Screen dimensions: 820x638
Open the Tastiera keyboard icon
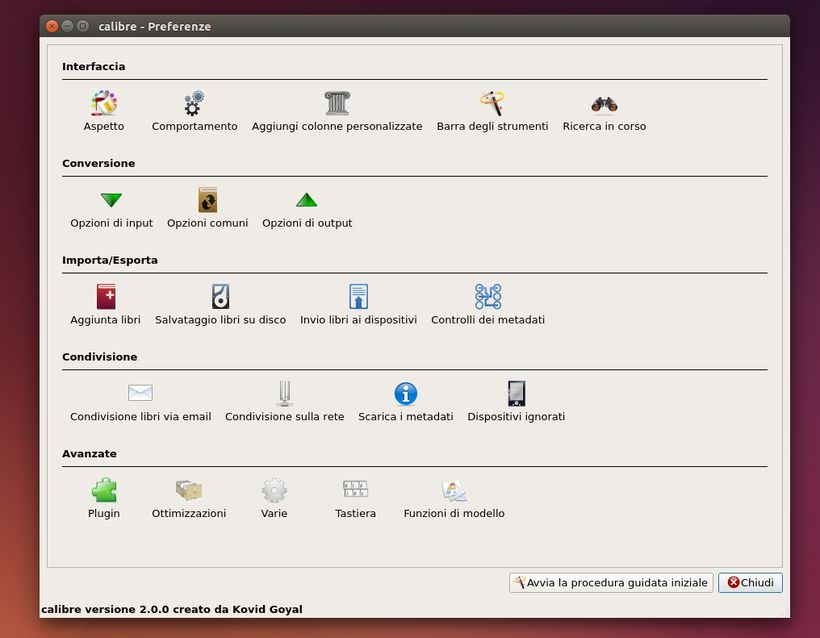click(355, 489)
